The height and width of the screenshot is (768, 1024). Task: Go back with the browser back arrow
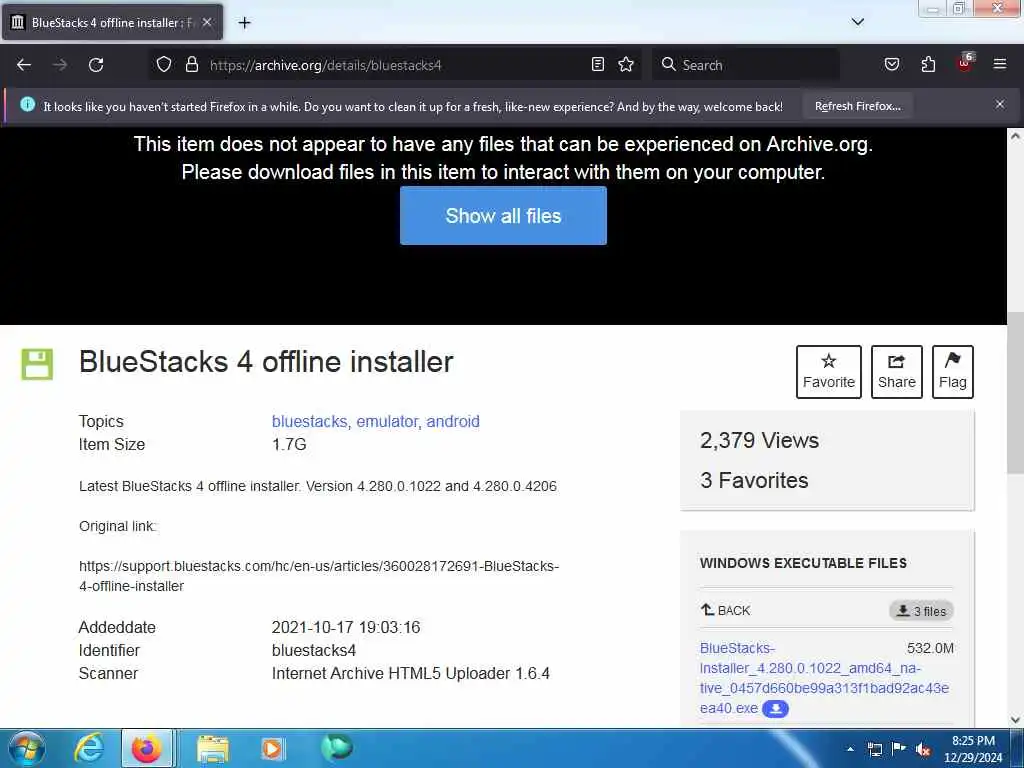(24, 65)
